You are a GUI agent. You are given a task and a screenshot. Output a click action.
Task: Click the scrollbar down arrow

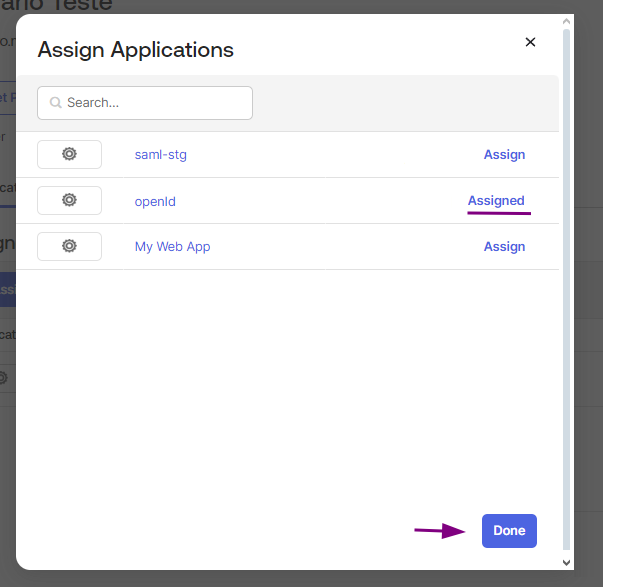pyautogui.click(x=567, y=563)
